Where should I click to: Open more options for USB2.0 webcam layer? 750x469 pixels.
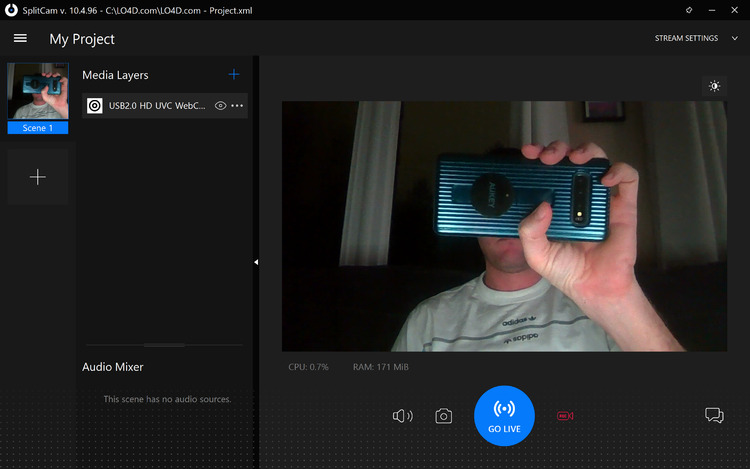coord(237,106)
